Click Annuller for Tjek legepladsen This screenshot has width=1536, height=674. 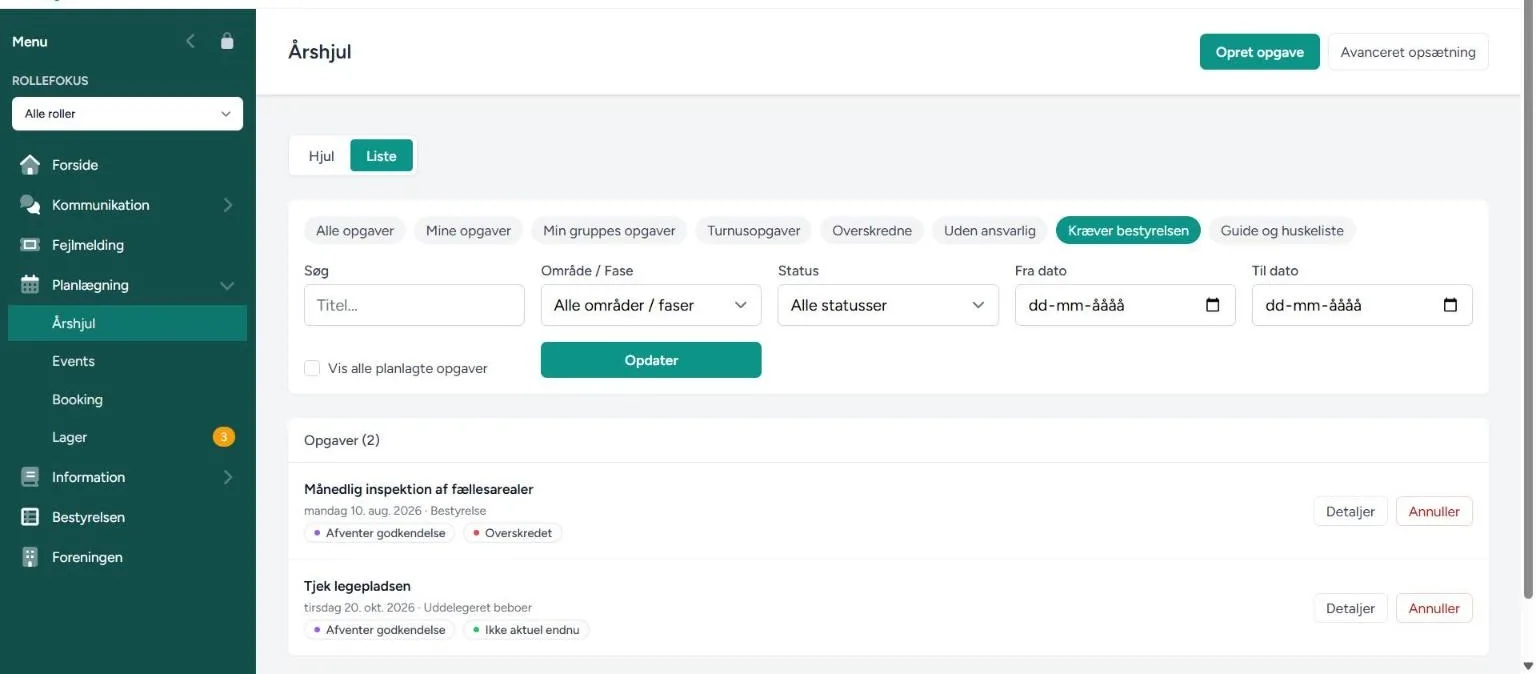tap(1434, 608)
